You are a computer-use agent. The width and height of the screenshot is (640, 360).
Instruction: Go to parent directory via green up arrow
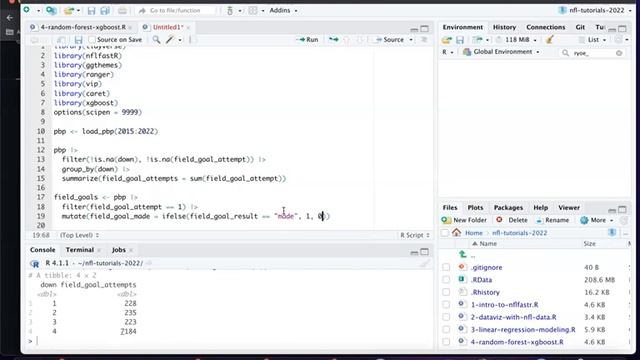[462, 254]
